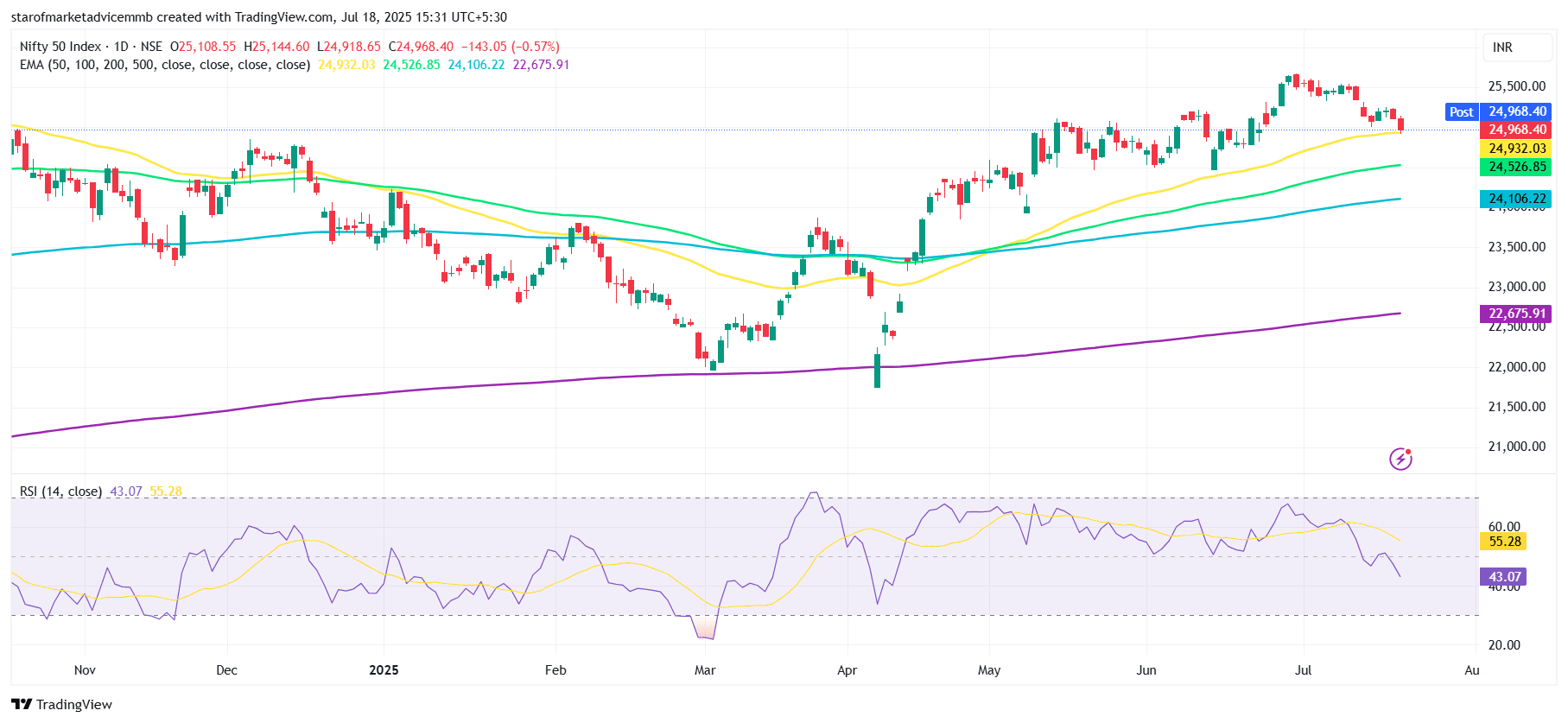Click the TradingView logo at bottom left

click(x=61, y=704)
